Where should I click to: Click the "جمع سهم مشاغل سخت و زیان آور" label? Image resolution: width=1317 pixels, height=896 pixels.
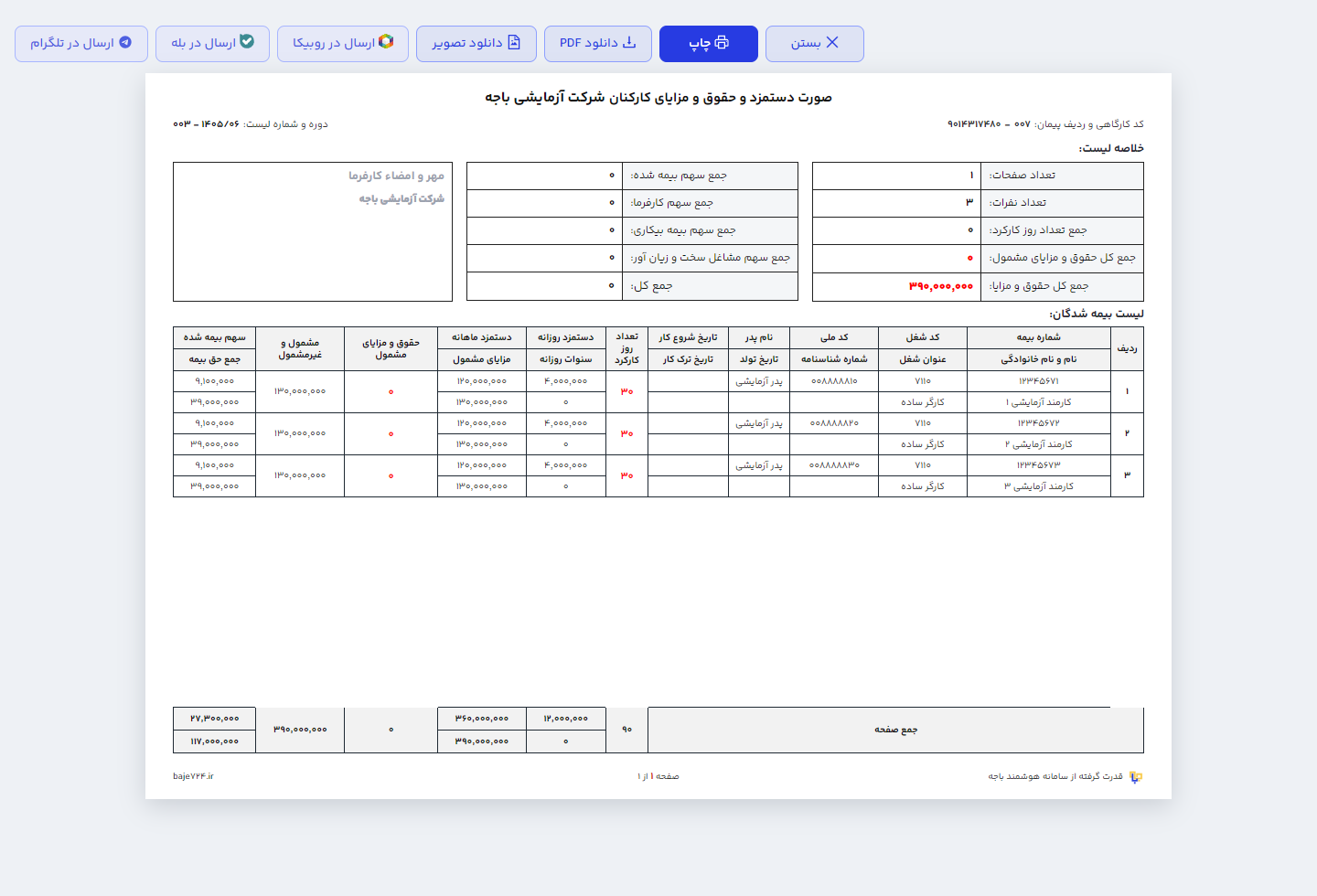click(711, 258)
